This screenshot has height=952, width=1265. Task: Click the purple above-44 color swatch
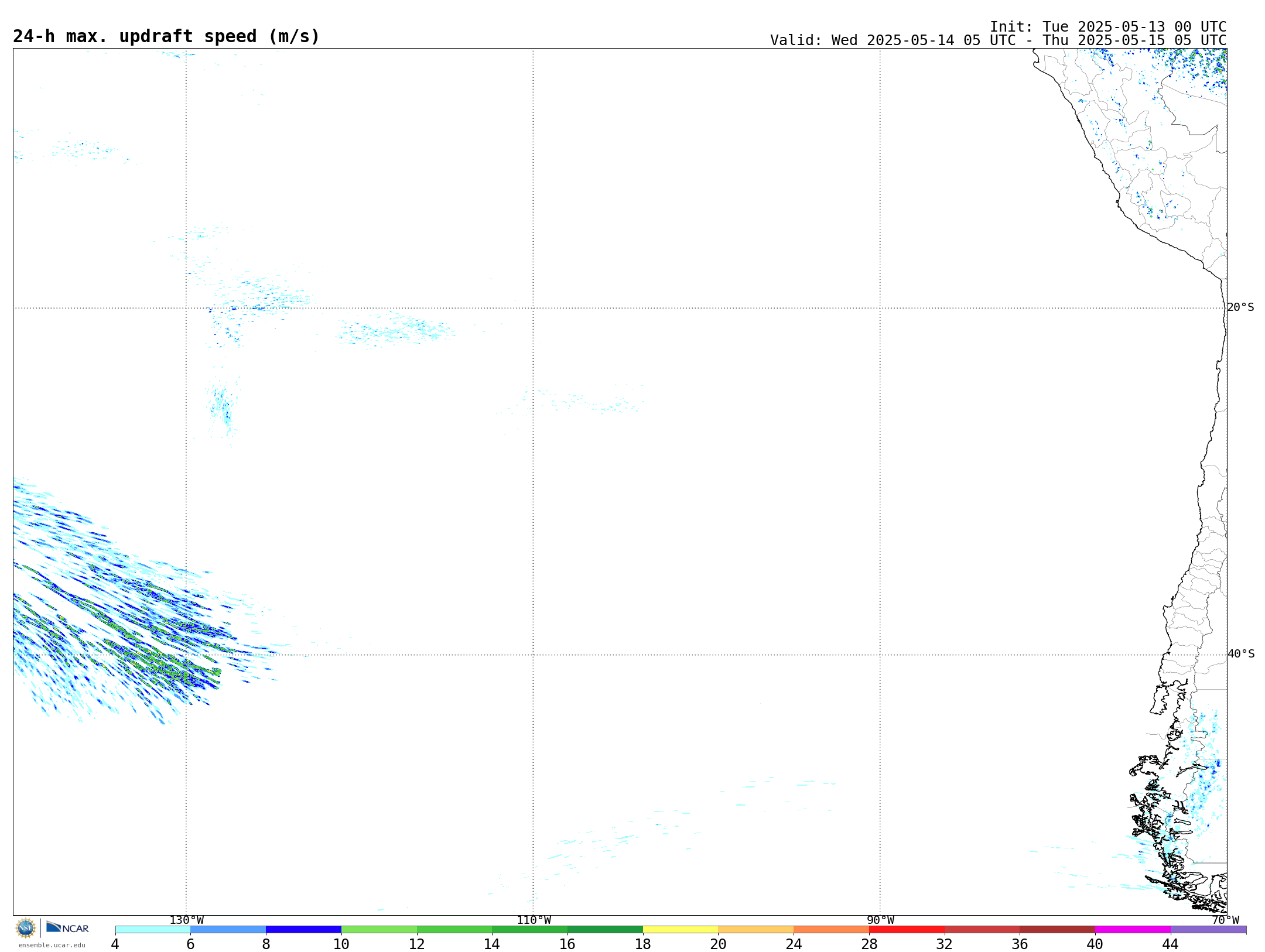coord(1208,930)
